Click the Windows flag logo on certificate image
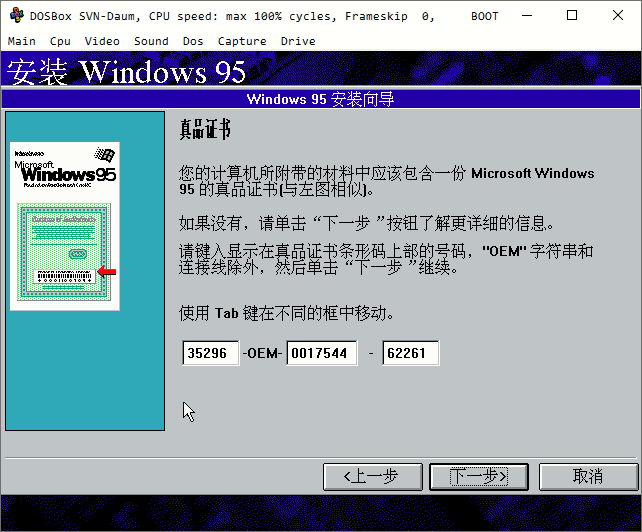Screen dimensions: 642x532 coord(105,154)
